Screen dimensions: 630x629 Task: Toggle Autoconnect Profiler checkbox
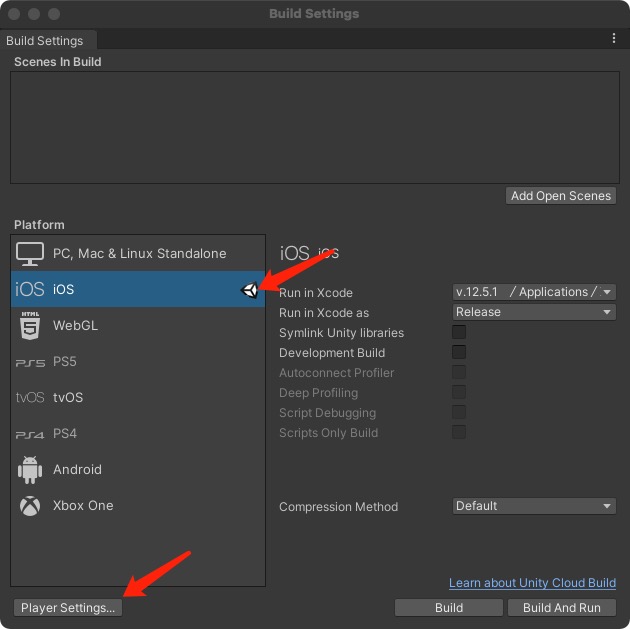tap(459, 372)
